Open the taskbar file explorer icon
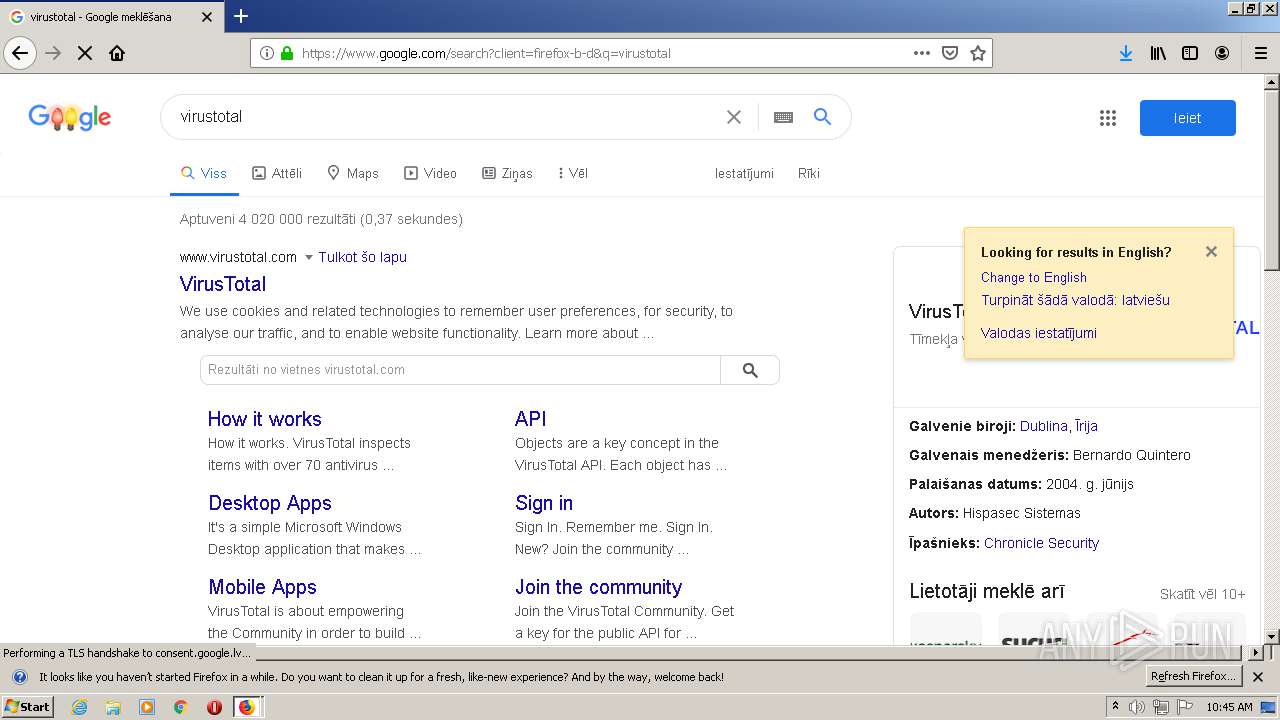This screenshot has width=1280, height=720. pos(113,707)
